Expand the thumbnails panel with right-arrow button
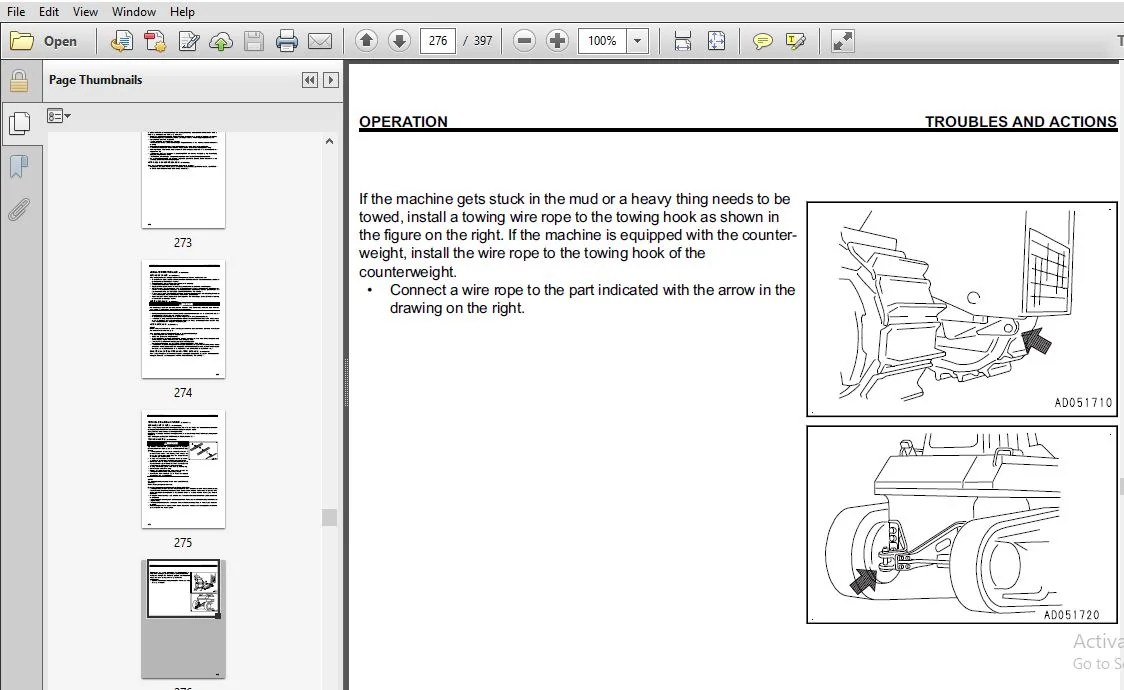The height and width of the screenshot is (690, 1124). (330, 80)
